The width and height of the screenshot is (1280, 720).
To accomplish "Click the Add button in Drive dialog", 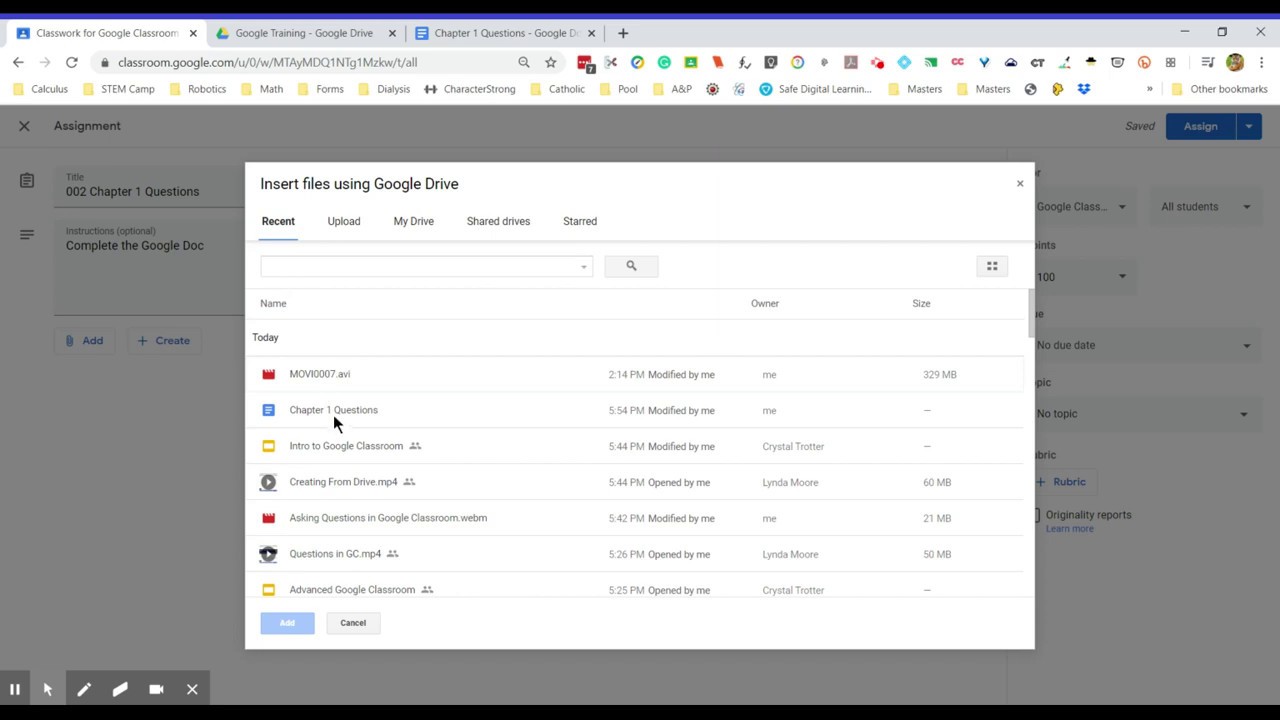I will click(x=287, y=623).
